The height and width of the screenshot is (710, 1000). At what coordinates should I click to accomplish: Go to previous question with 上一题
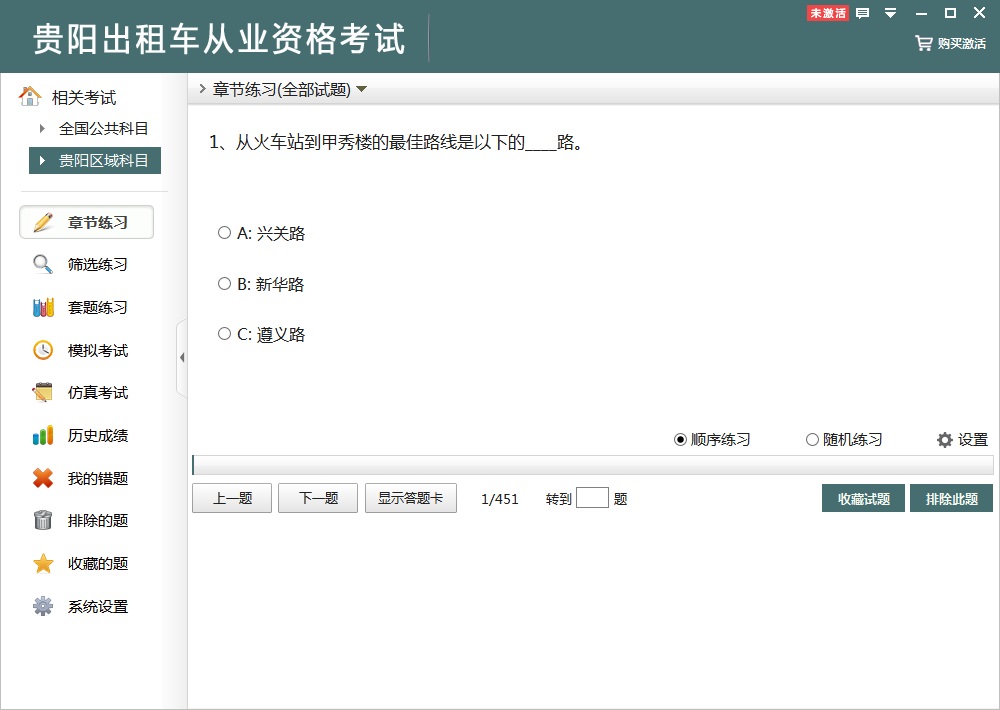tap(232, 498)
